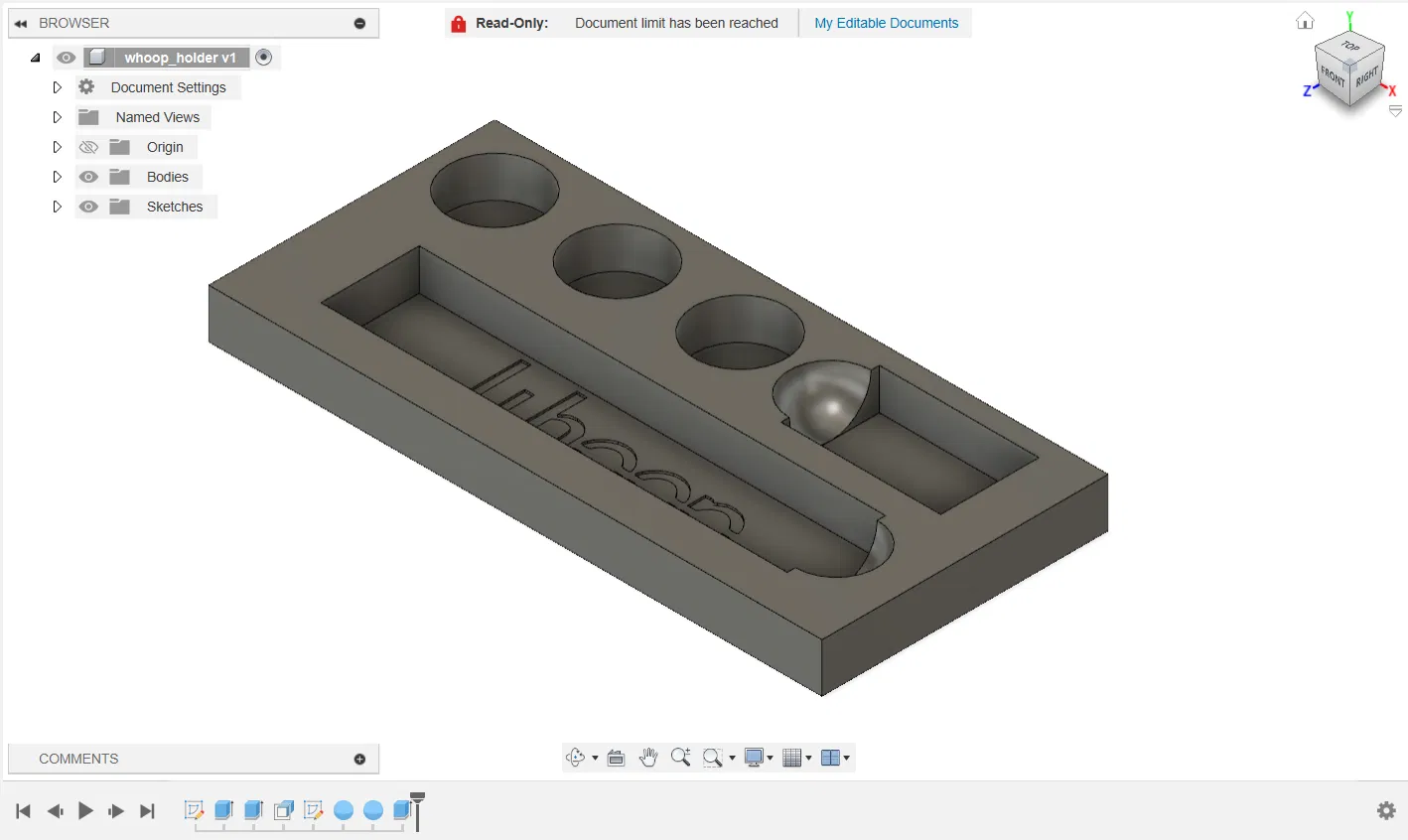This screenshot has width=1408, height=840.
Task: Open the Display Settings dropdown arrow
Action: click(x=771, y=758)
